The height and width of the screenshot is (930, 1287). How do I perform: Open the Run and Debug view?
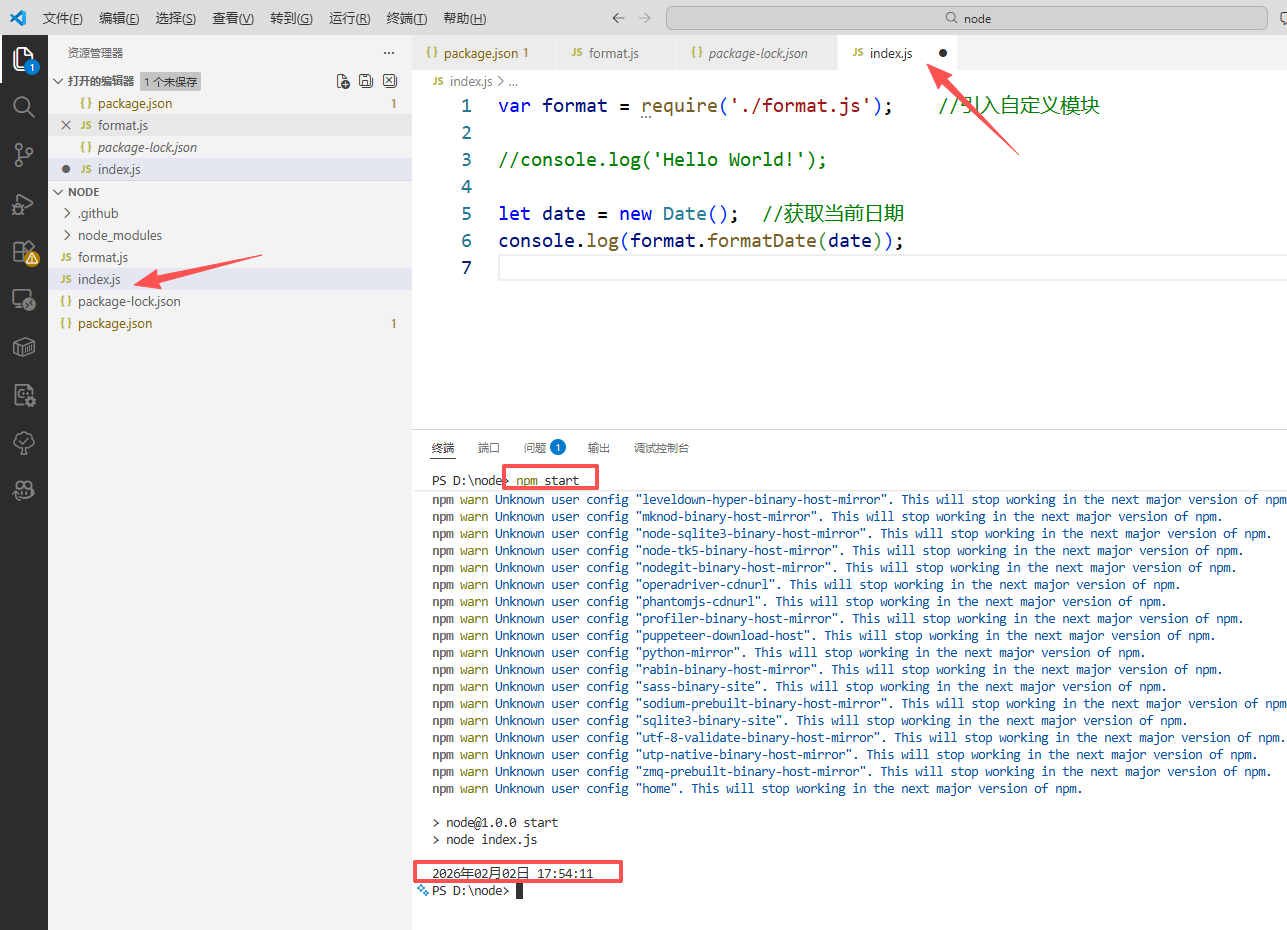coord(23,204)
